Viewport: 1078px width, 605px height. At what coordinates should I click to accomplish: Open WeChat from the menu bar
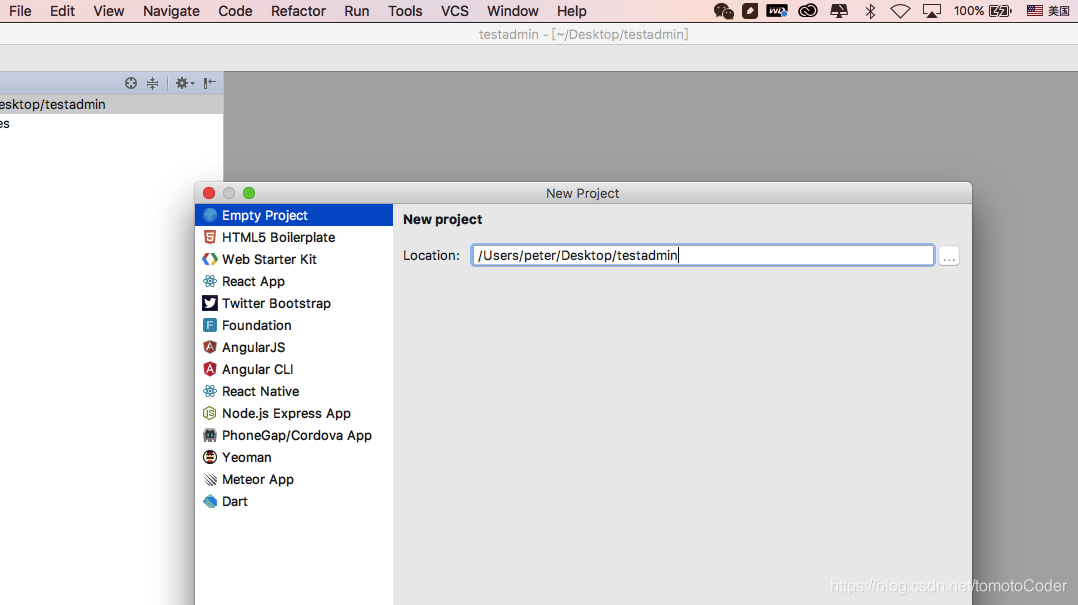723,11
